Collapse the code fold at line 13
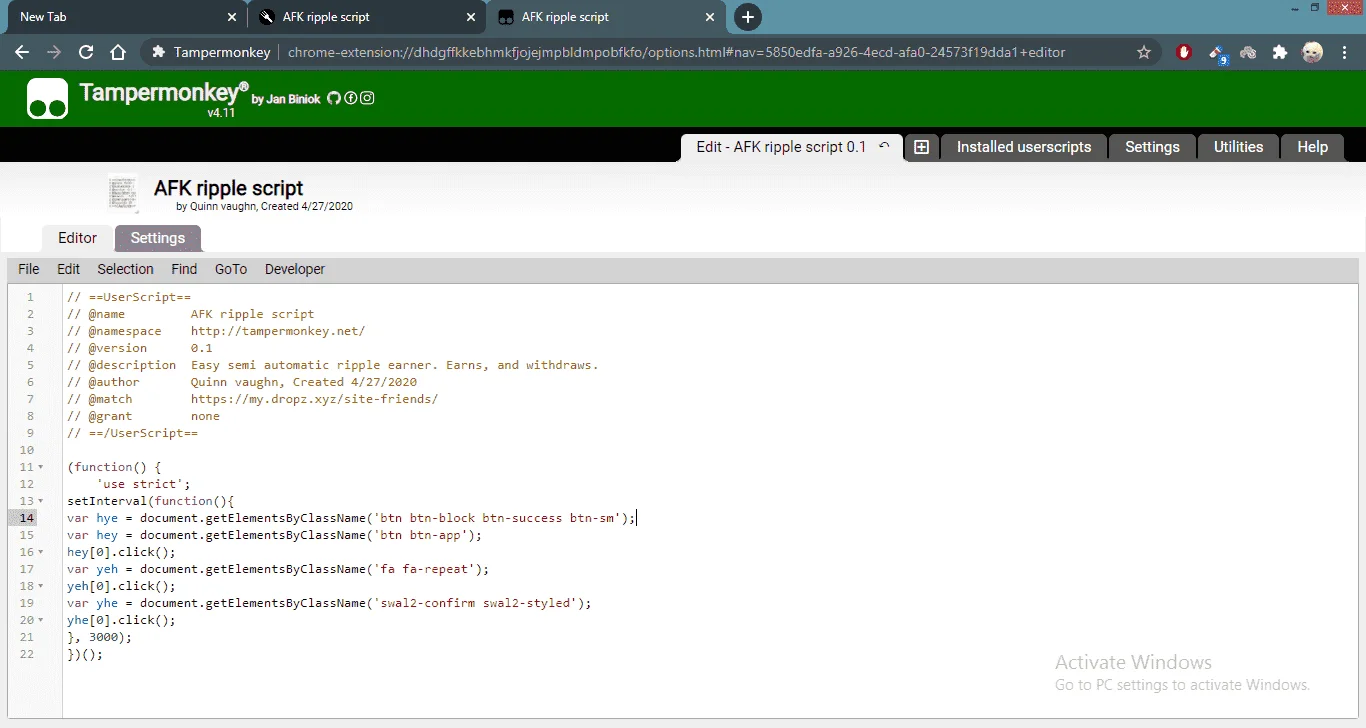 tap(40, 501)
